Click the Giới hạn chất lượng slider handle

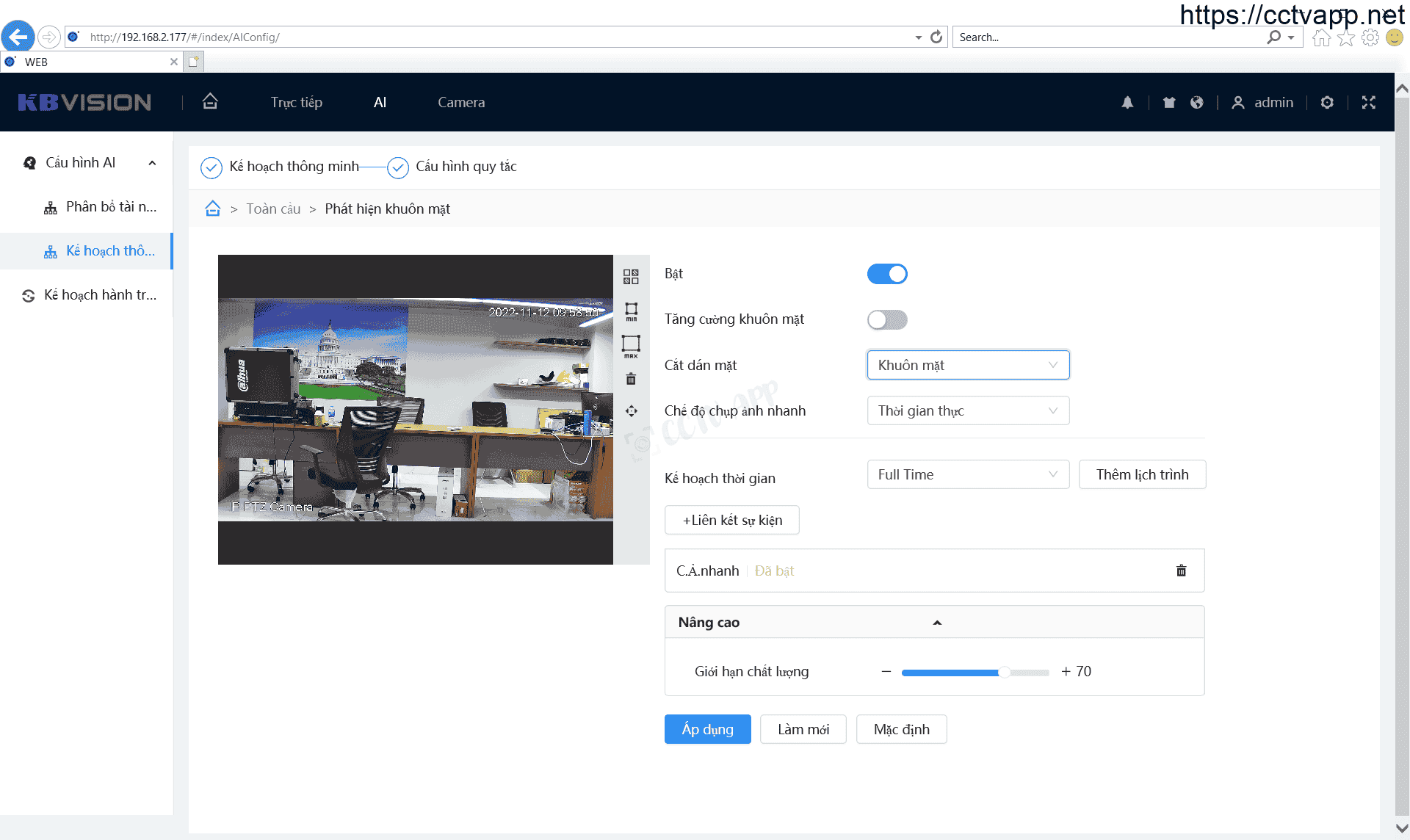coord(1004,672)
